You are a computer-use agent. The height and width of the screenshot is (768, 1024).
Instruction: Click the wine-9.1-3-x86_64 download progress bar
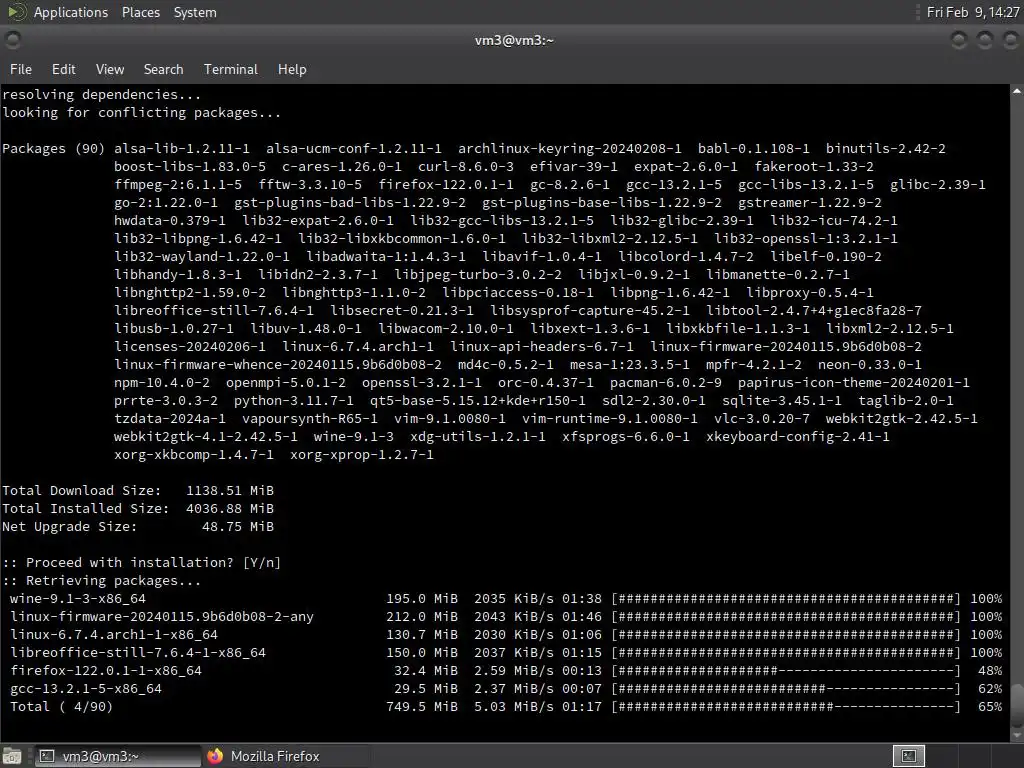pos(786,599)
